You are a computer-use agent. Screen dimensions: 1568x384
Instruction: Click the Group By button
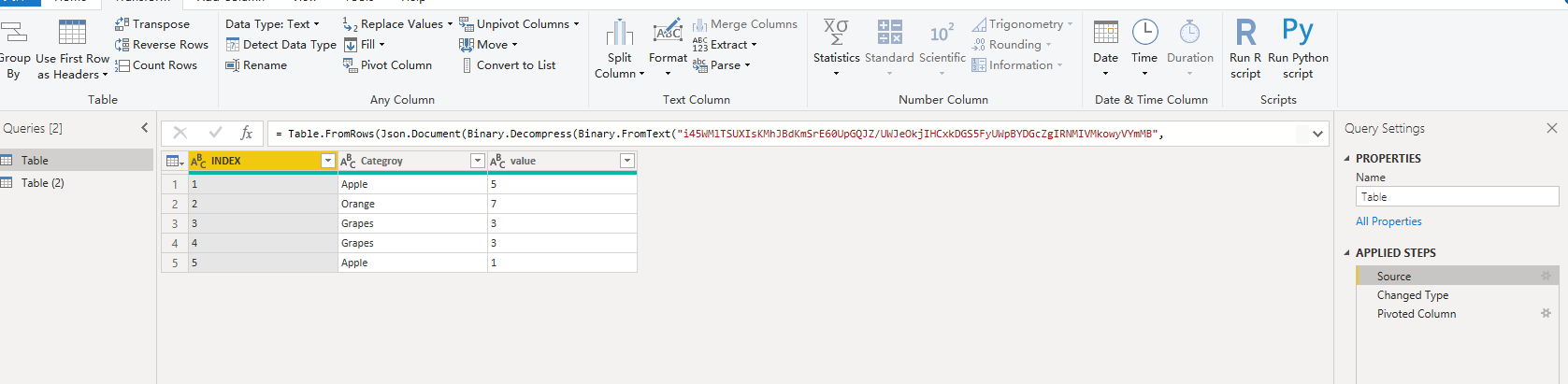pos(13,50)
